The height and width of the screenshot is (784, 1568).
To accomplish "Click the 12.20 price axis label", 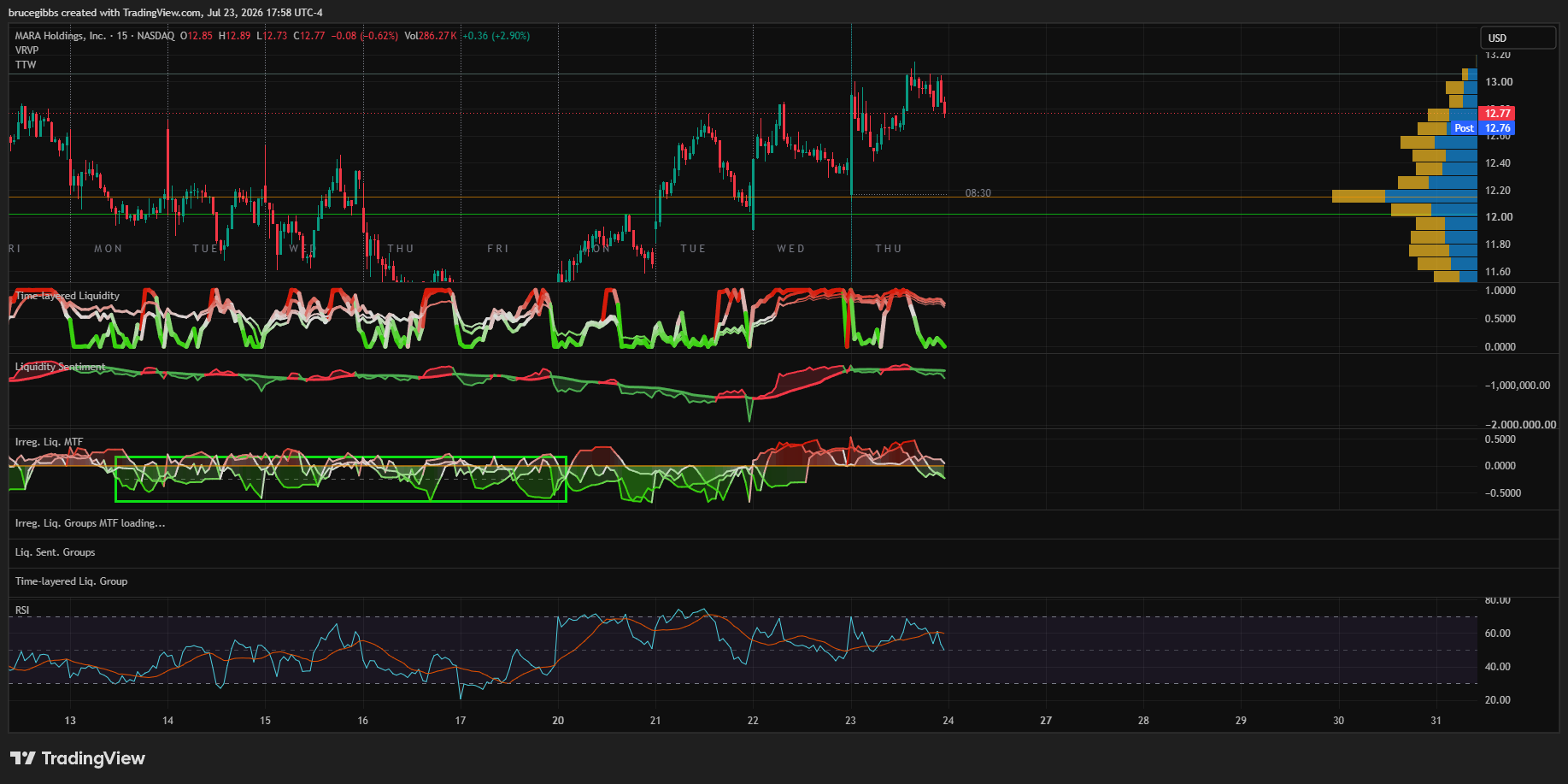I will pos(1499,191).
